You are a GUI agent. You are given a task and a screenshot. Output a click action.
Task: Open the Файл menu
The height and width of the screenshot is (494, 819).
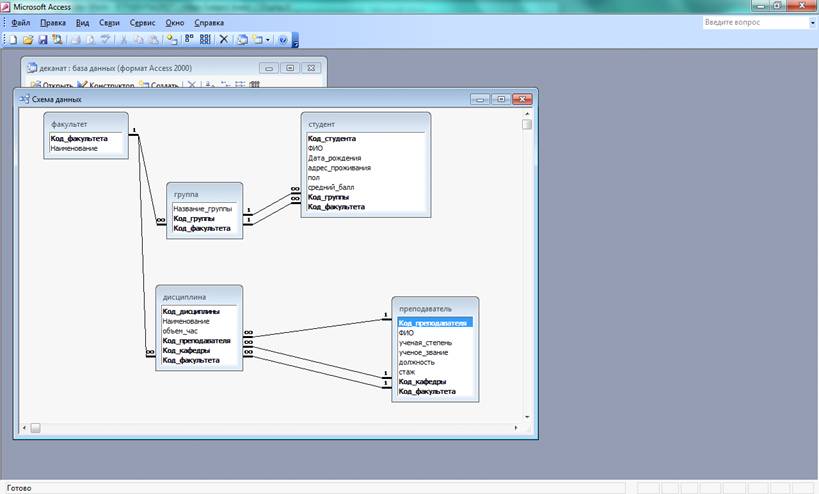(19, 22)
